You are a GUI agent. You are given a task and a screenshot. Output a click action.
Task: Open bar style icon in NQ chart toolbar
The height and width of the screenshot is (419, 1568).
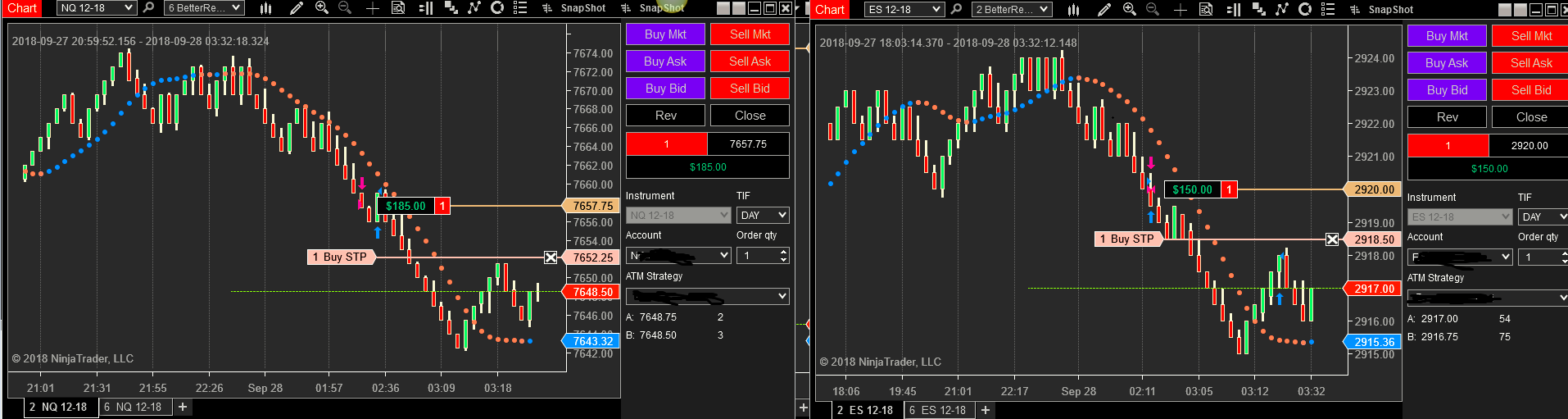(x=265, y=8)
